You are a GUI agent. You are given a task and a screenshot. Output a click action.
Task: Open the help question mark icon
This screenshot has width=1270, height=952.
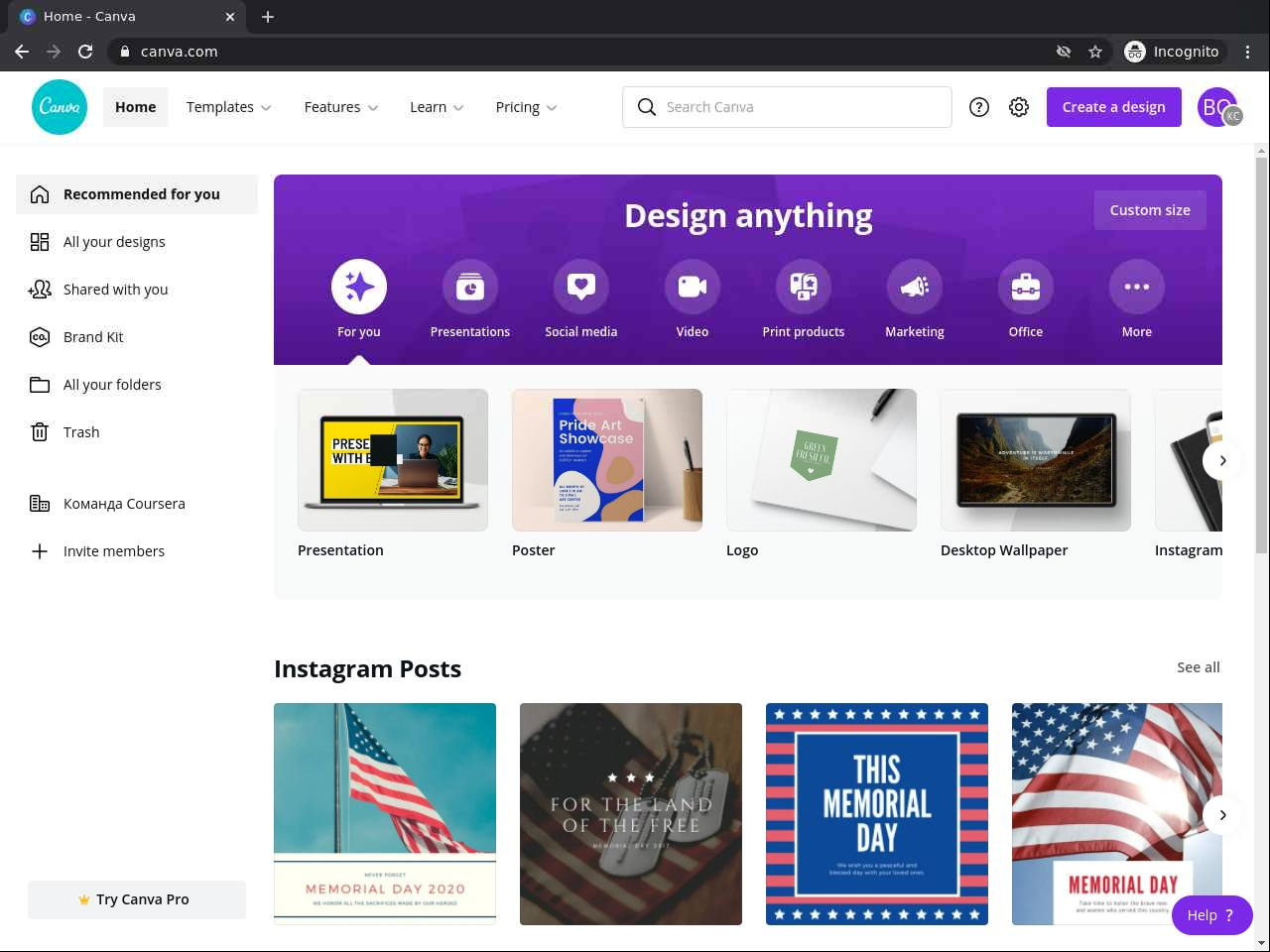pos(979,107)
